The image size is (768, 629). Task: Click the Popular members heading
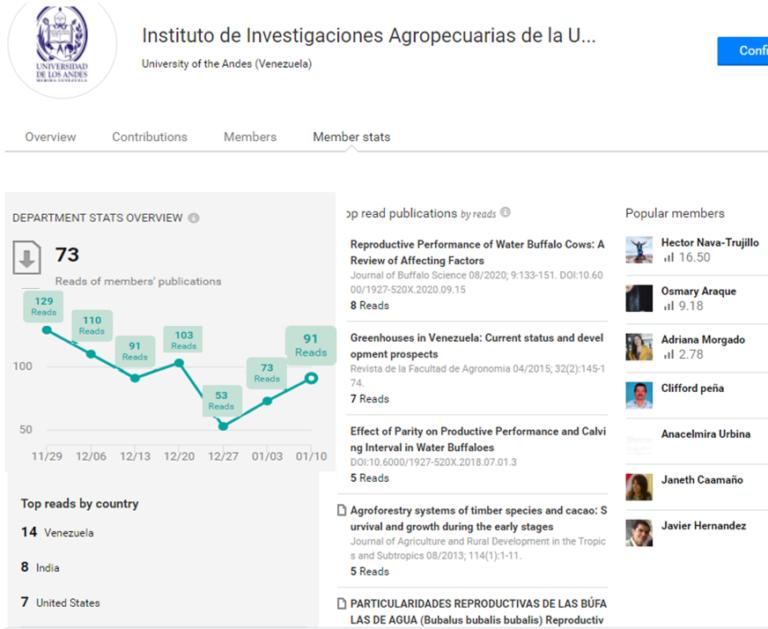(x=674, y=214)
